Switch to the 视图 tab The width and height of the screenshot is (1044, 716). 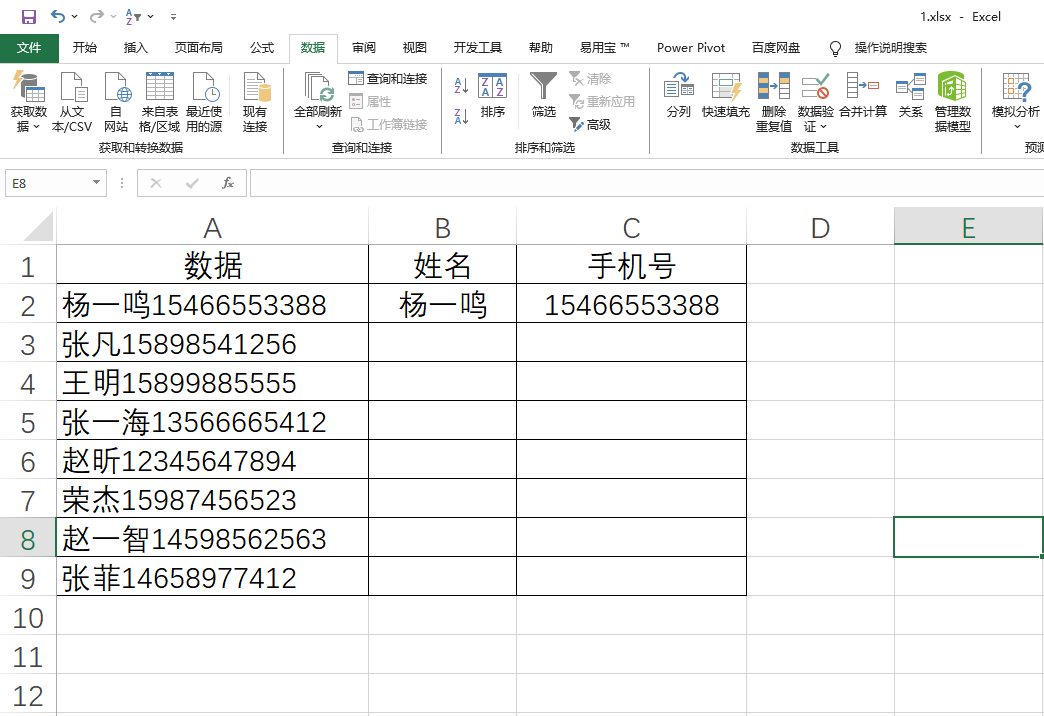[x=414, y=48]
